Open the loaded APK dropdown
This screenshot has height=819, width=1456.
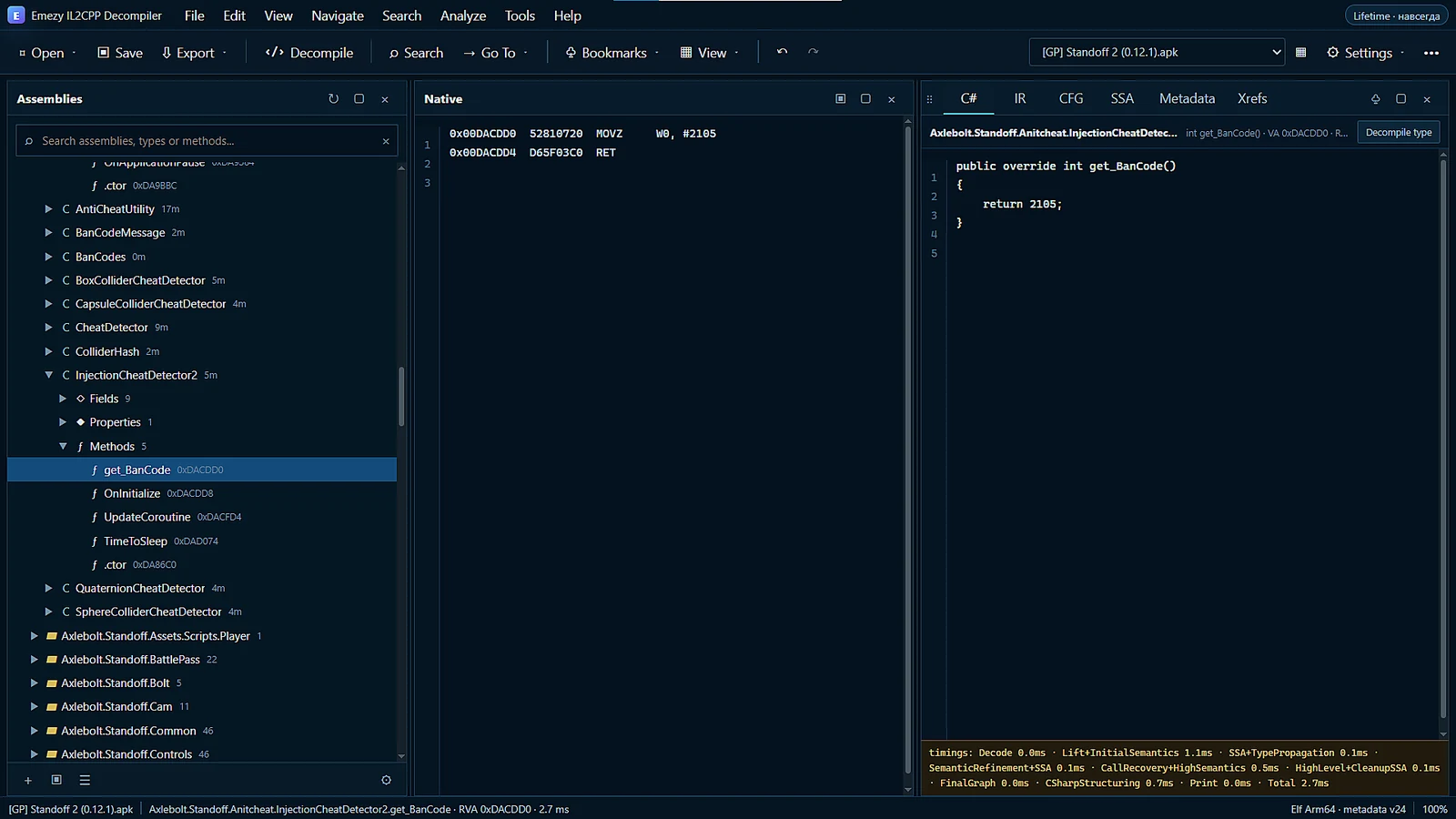pos(1157,53)
